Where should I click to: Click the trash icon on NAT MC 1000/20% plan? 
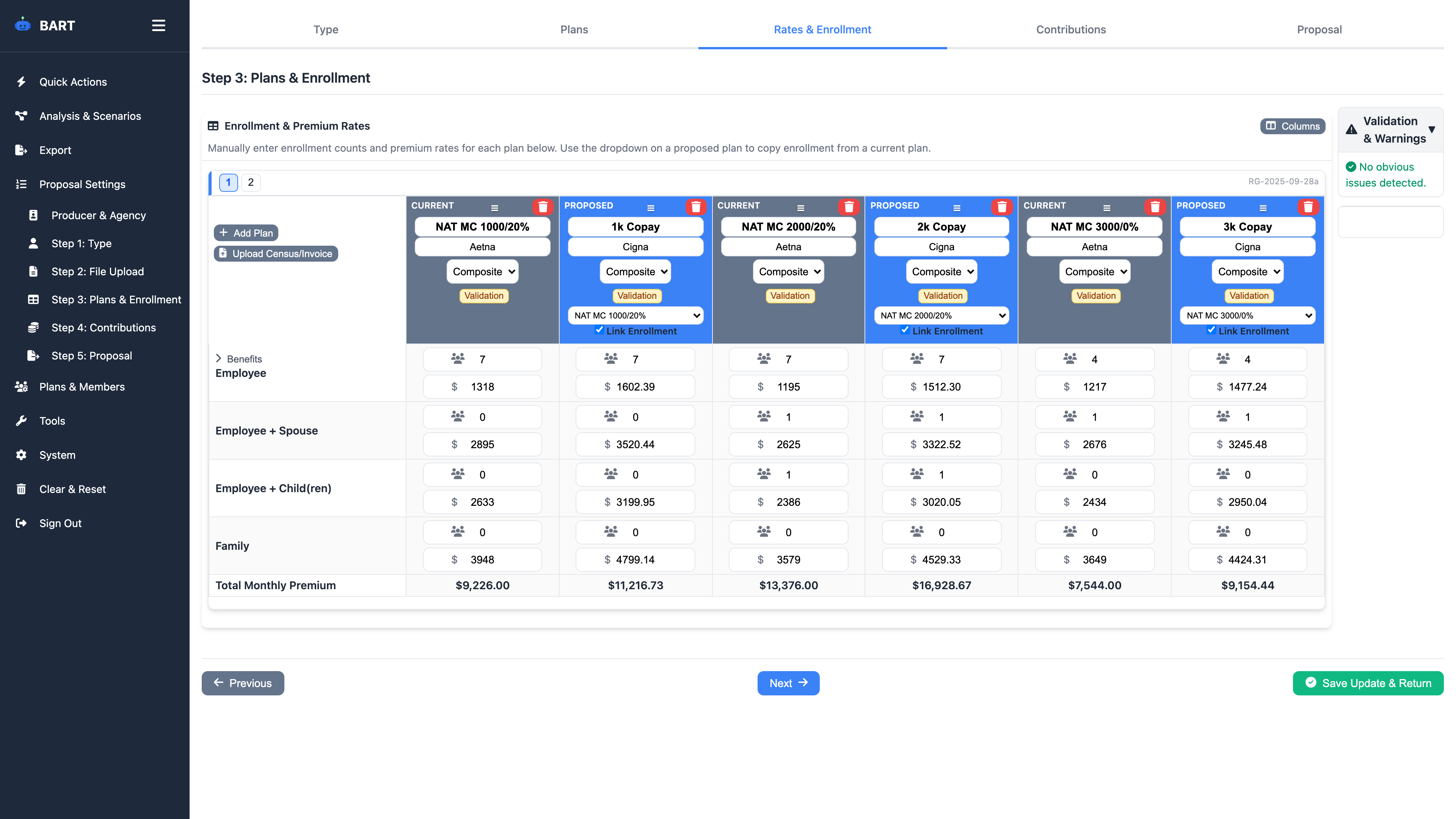click(543, 207)
